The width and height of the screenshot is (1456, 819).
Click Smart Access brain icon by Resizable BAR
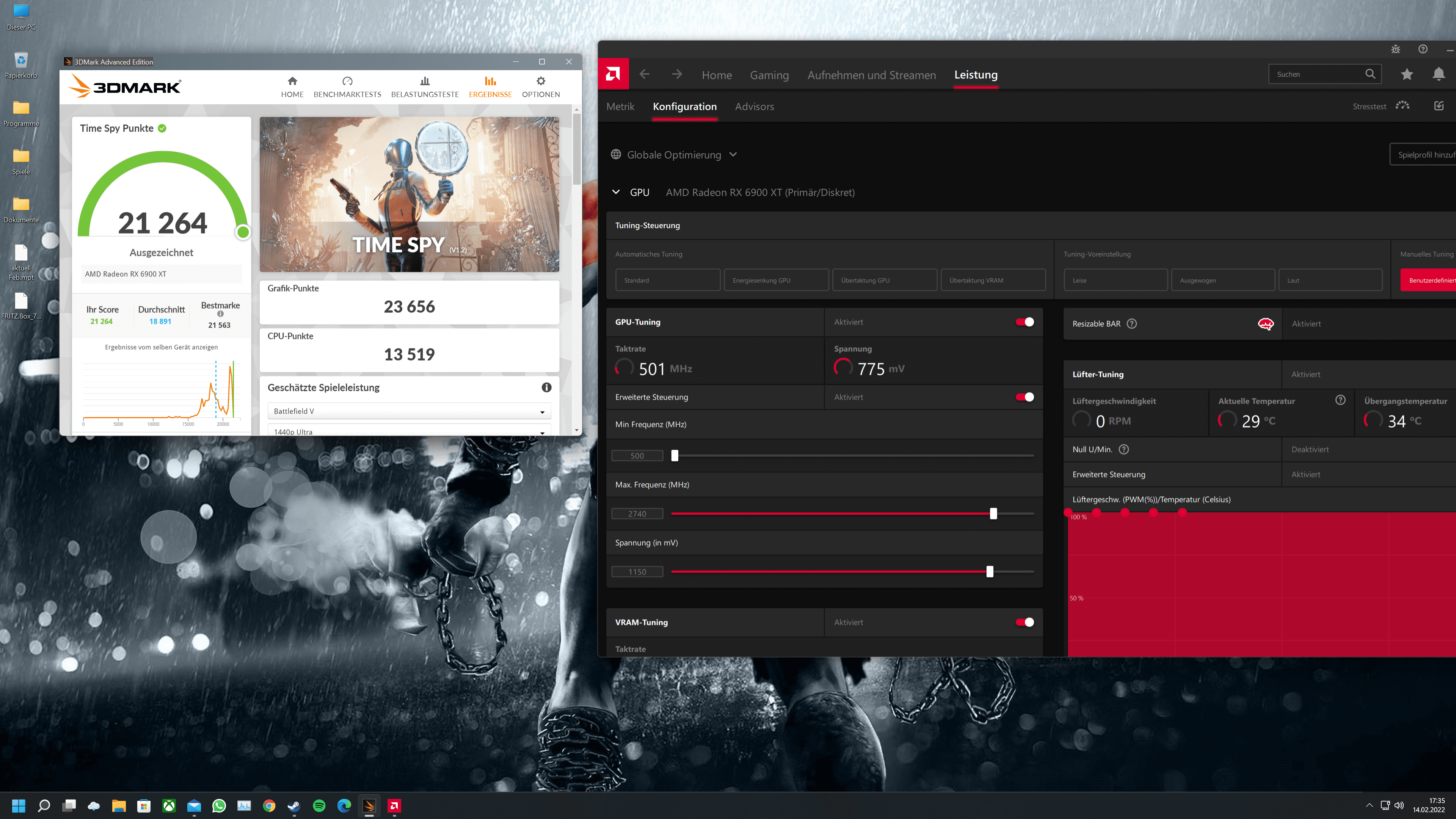point(1266,324)
